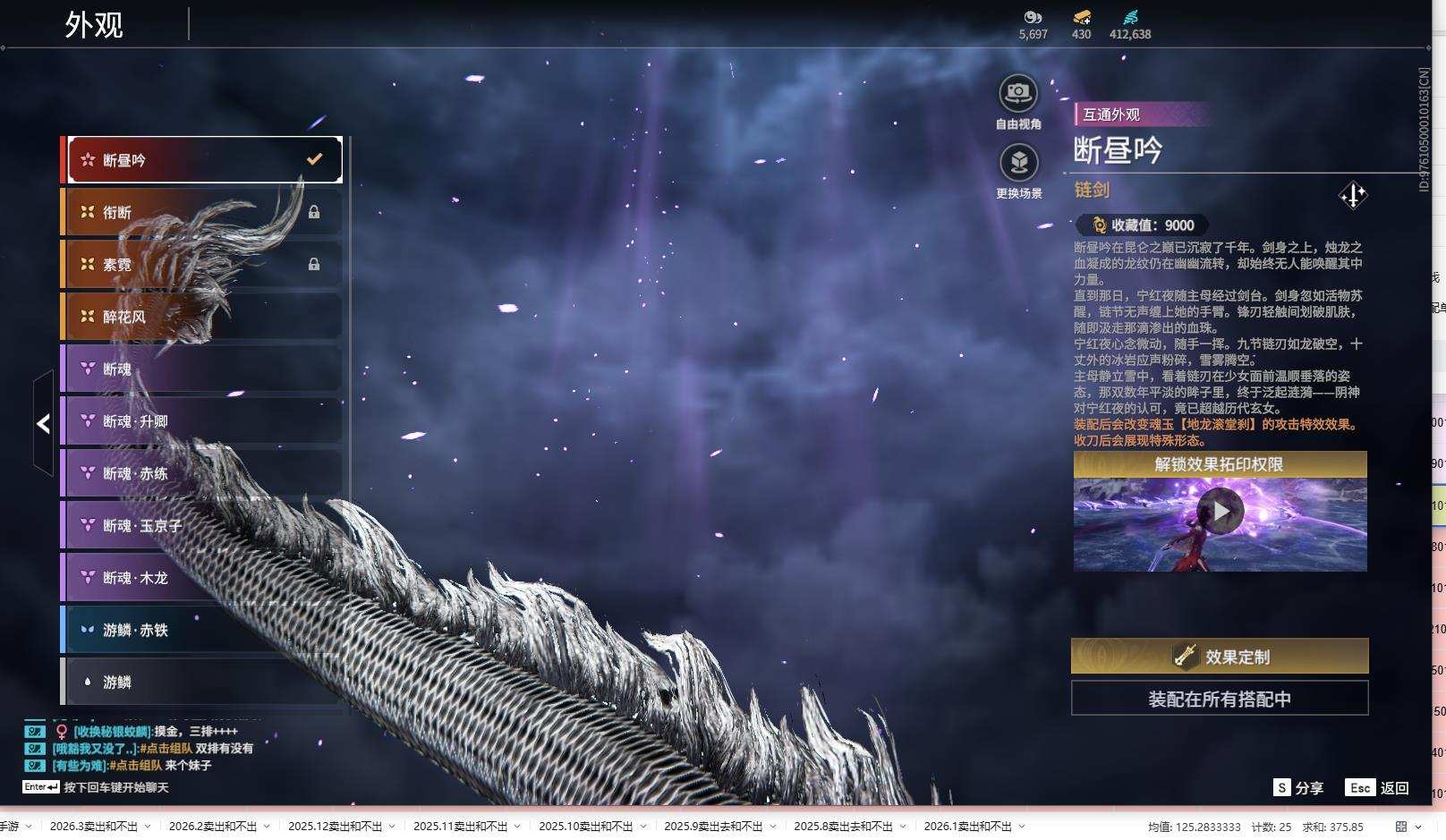The image size is (1446, 840).
Task: Click the lock icon on 素霓
Action: (x=314, y=264)
